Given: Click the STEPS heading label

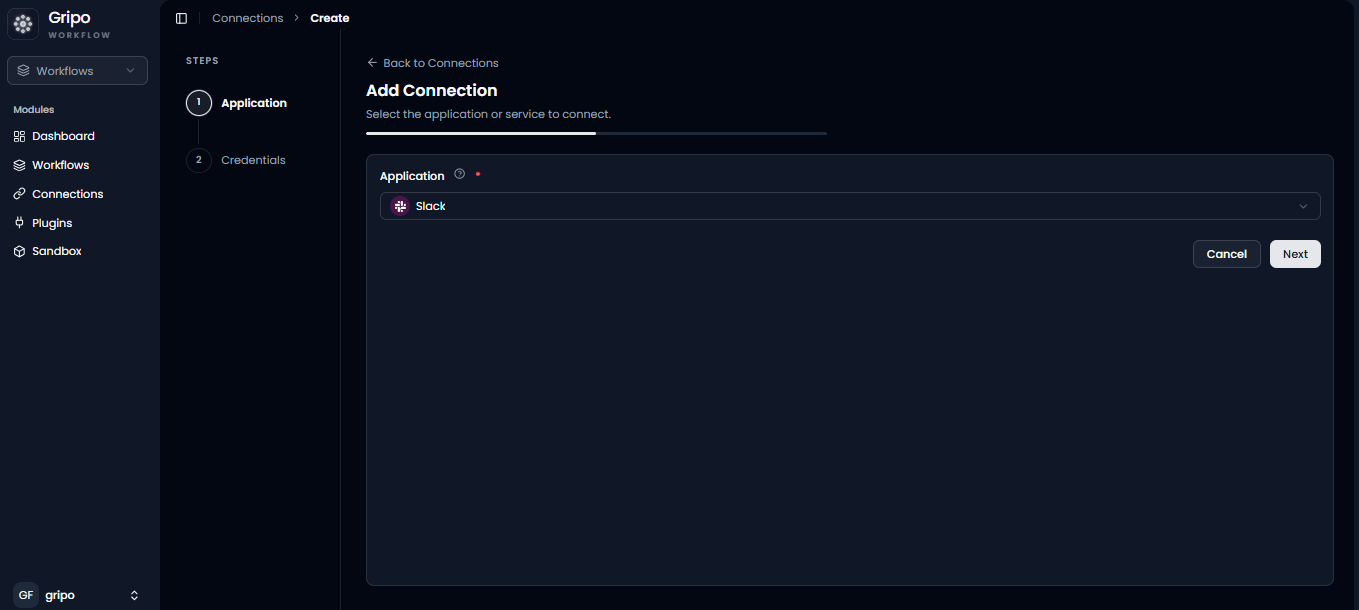Looking at the screenshot, I should click(x=202, y=61).
